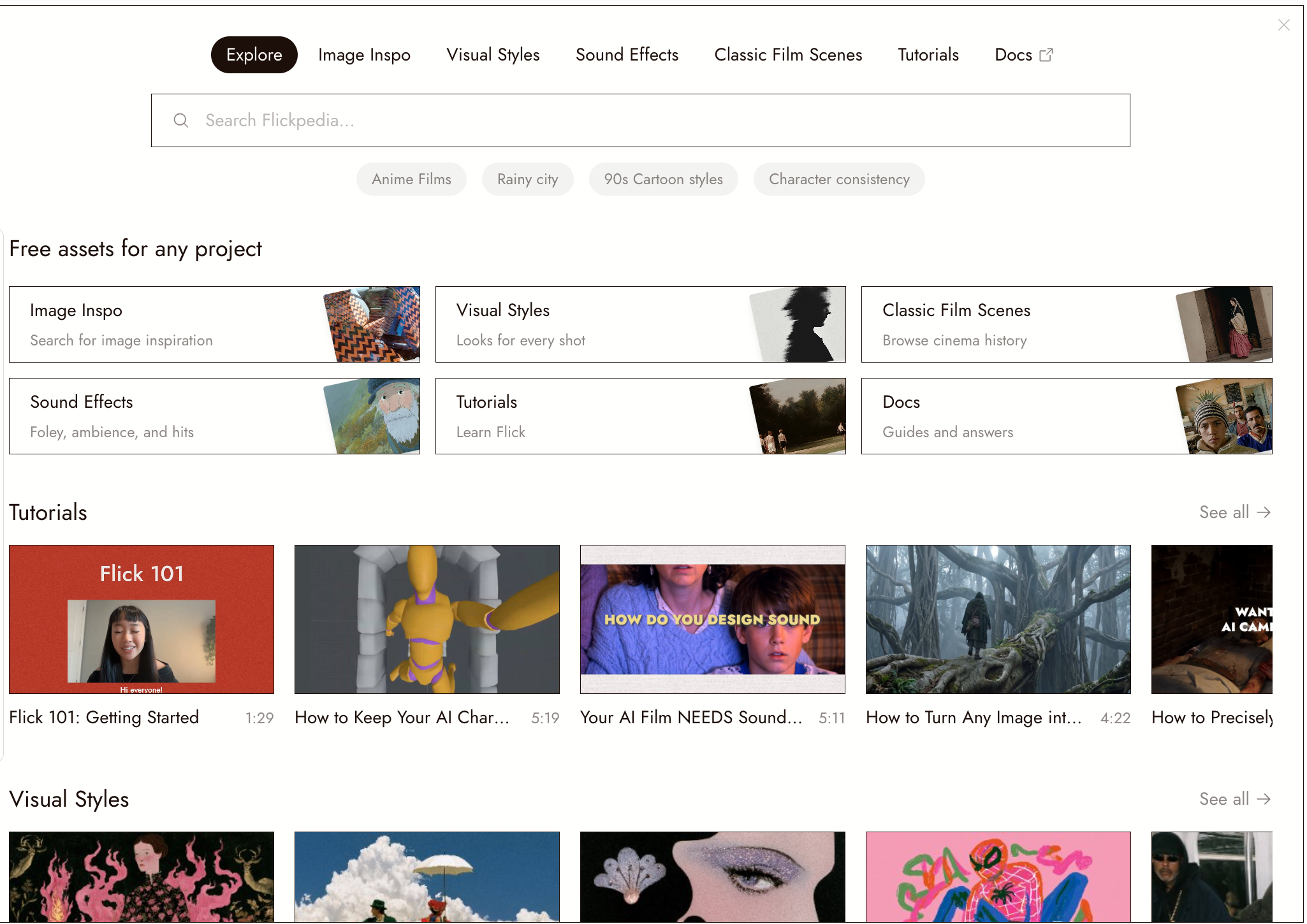
Task: Open the hooded man visual style thumbnail
Action: pos(1212,877)
